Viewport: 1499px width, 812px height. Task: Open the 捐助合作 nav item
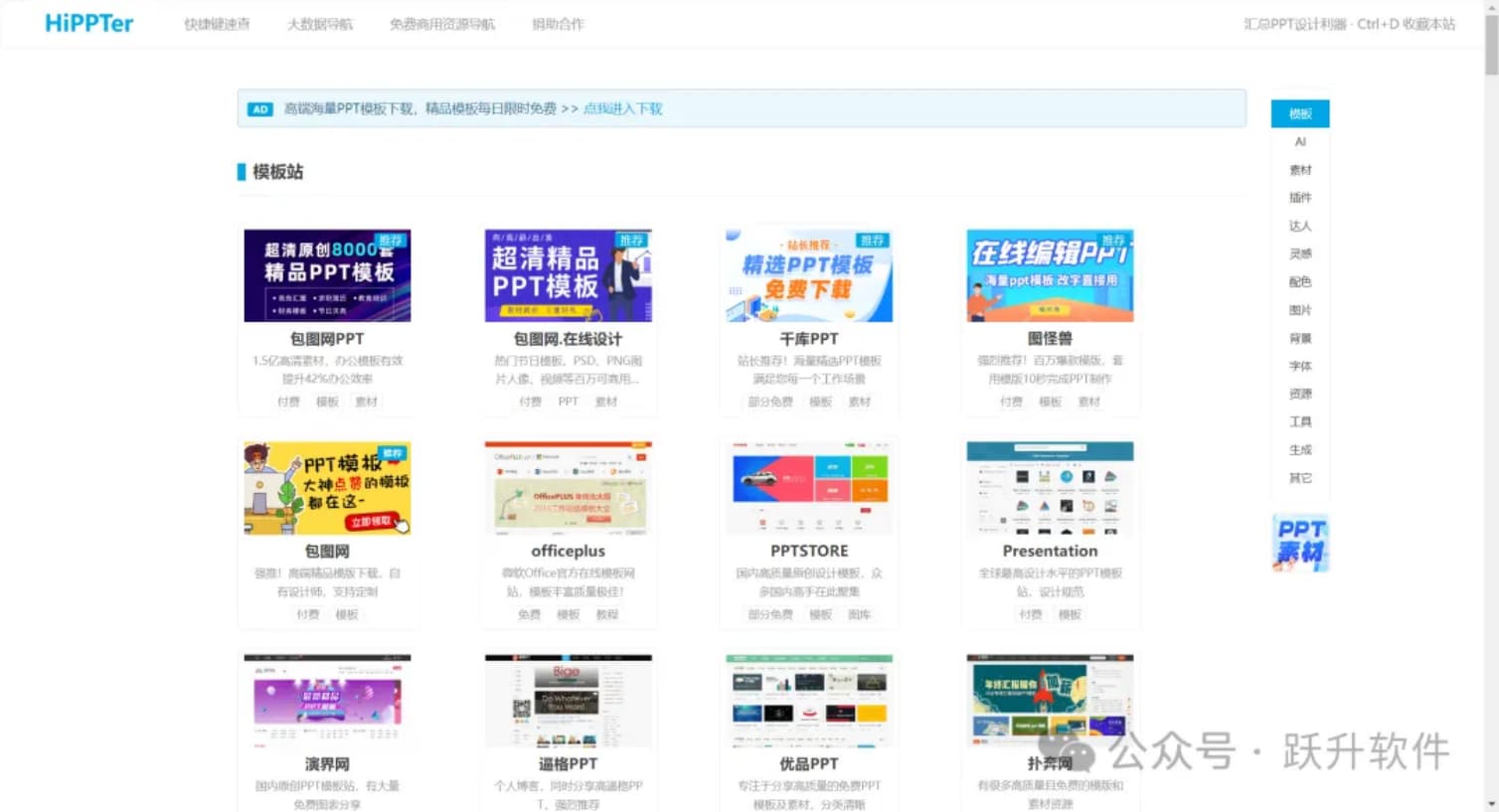coord(558,24)
